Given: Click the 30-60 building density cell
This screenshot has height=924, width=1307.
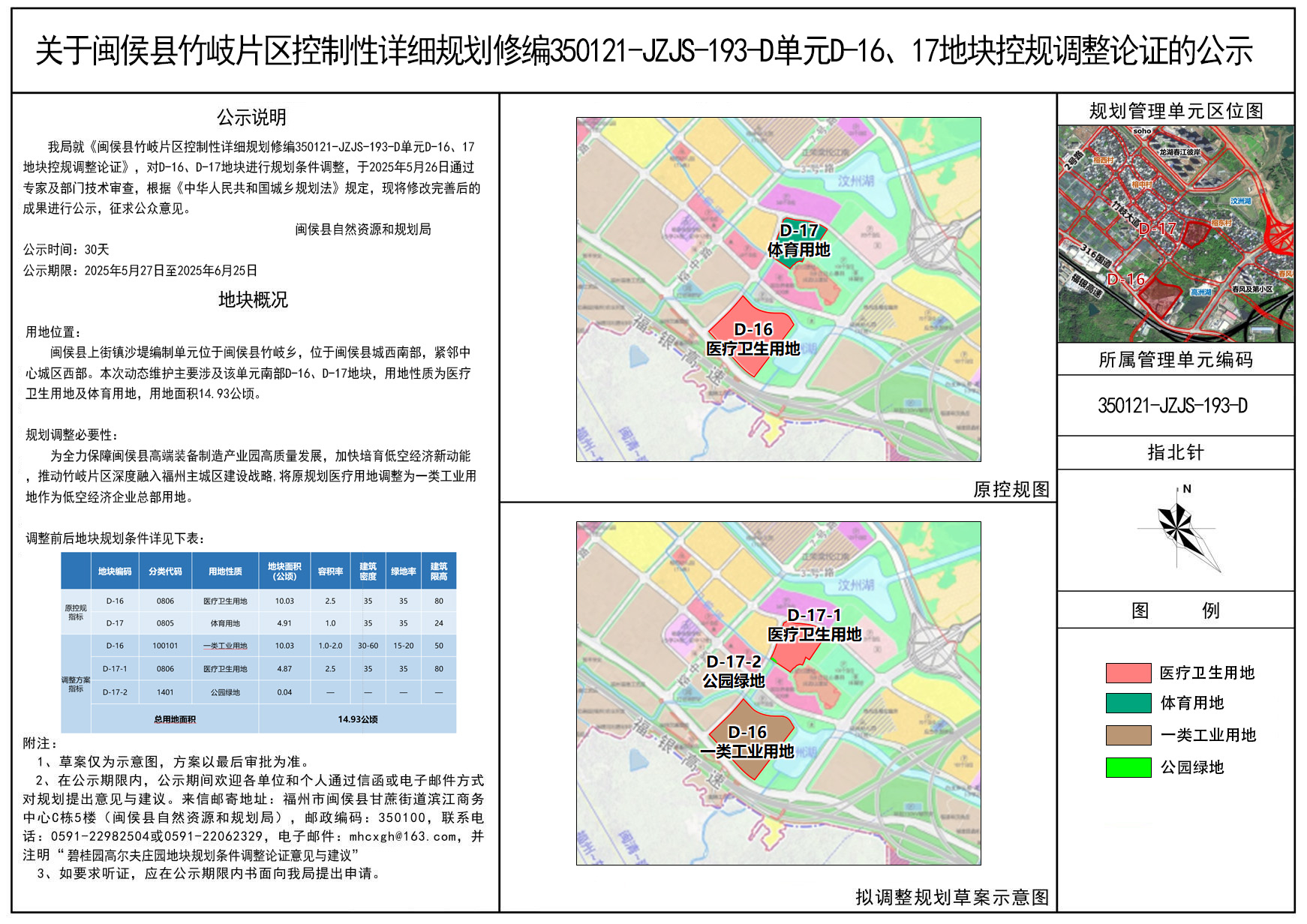Looking at the screenshot, I should [x=368, y=646].
